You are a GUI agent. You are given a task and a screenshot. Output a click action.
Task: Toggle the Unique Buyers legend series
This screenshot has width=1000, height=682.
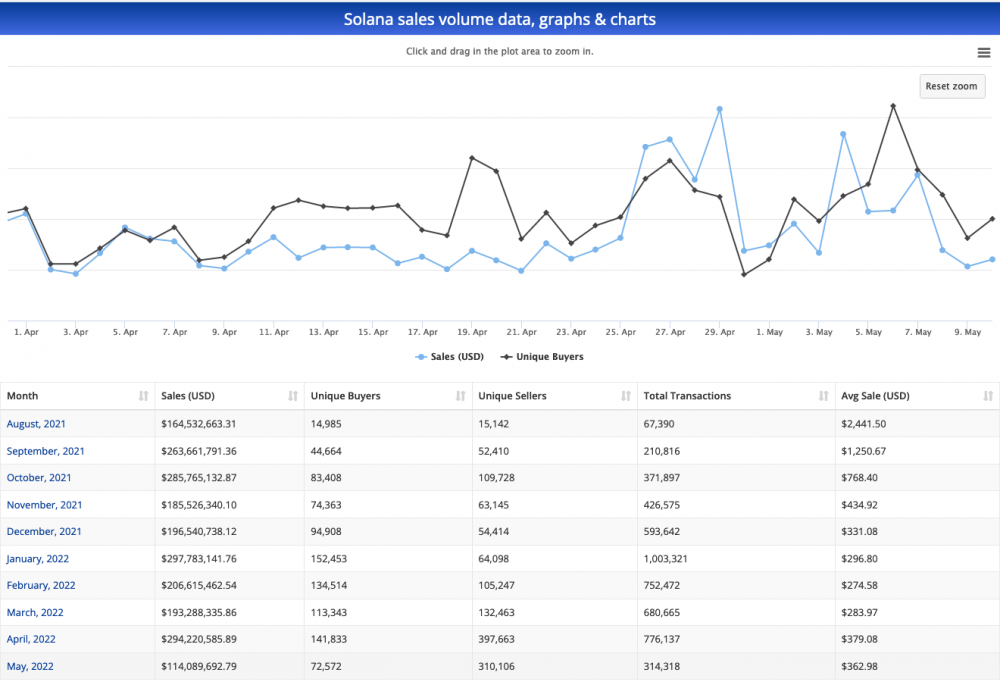tap(542, 357)
